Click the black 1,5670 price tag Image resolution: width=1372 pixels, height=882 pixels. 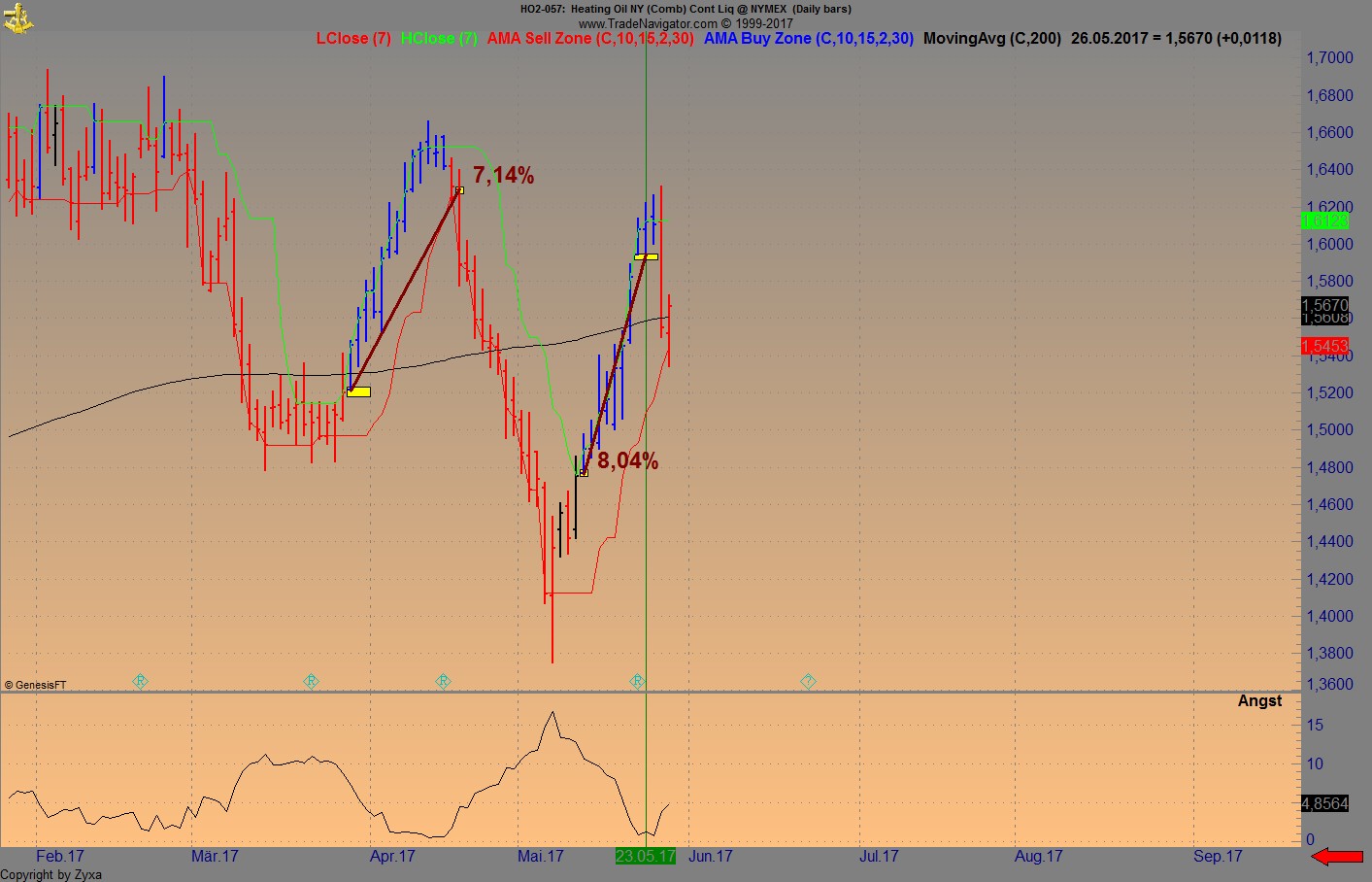(1323, 305)
